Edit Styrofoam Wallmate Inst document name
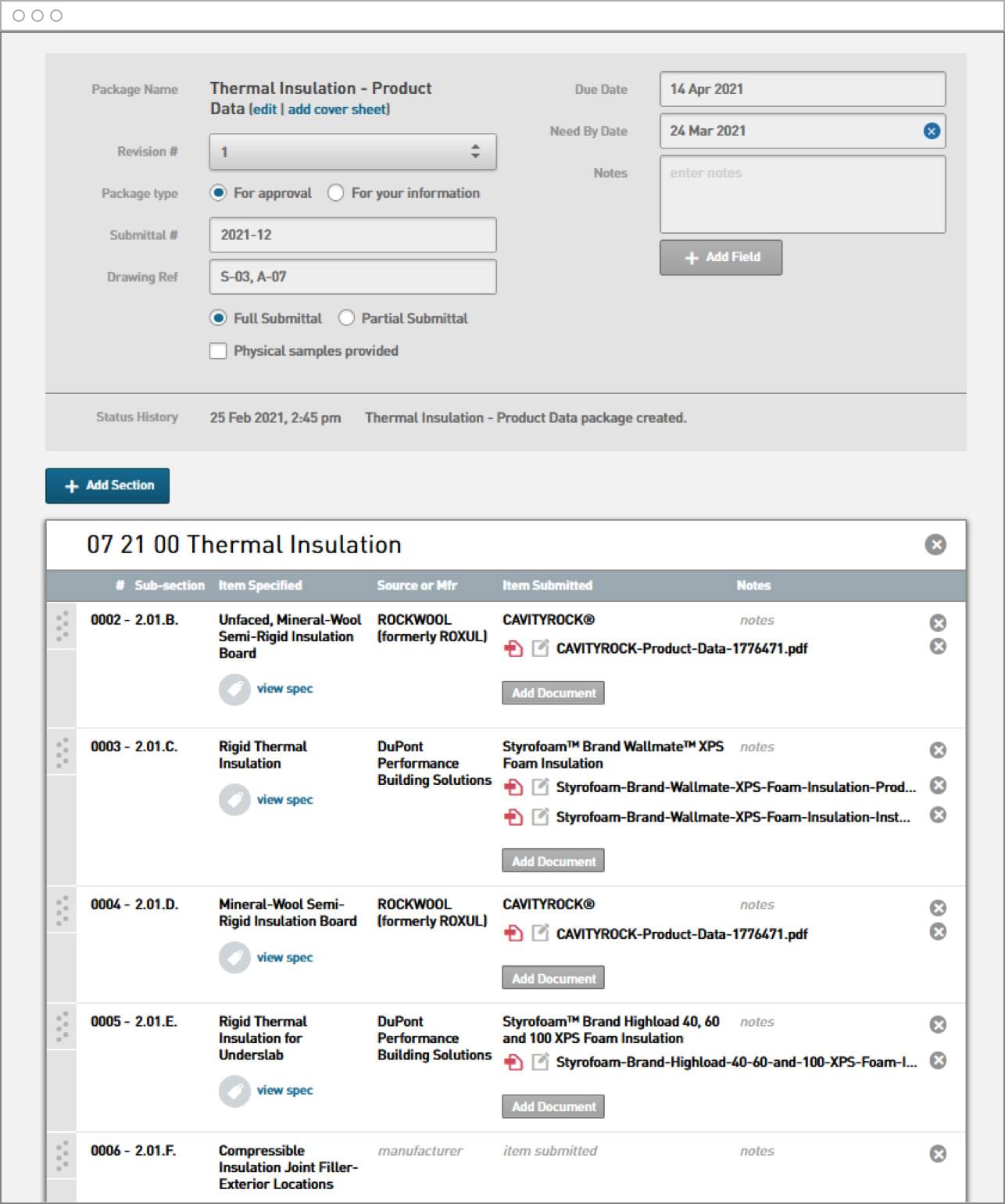1005x1204 pixels. click(x=540, y=817)
